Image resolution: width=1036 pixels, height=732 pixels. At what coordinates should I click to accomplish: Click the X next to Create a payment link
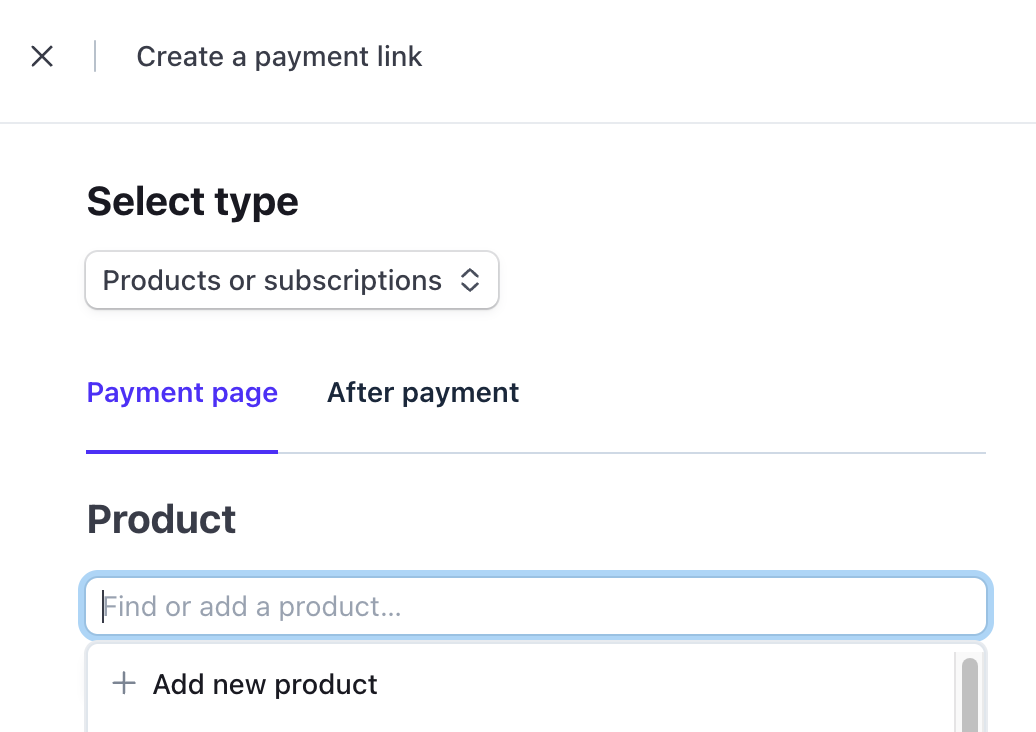click(x=42, y=56)
